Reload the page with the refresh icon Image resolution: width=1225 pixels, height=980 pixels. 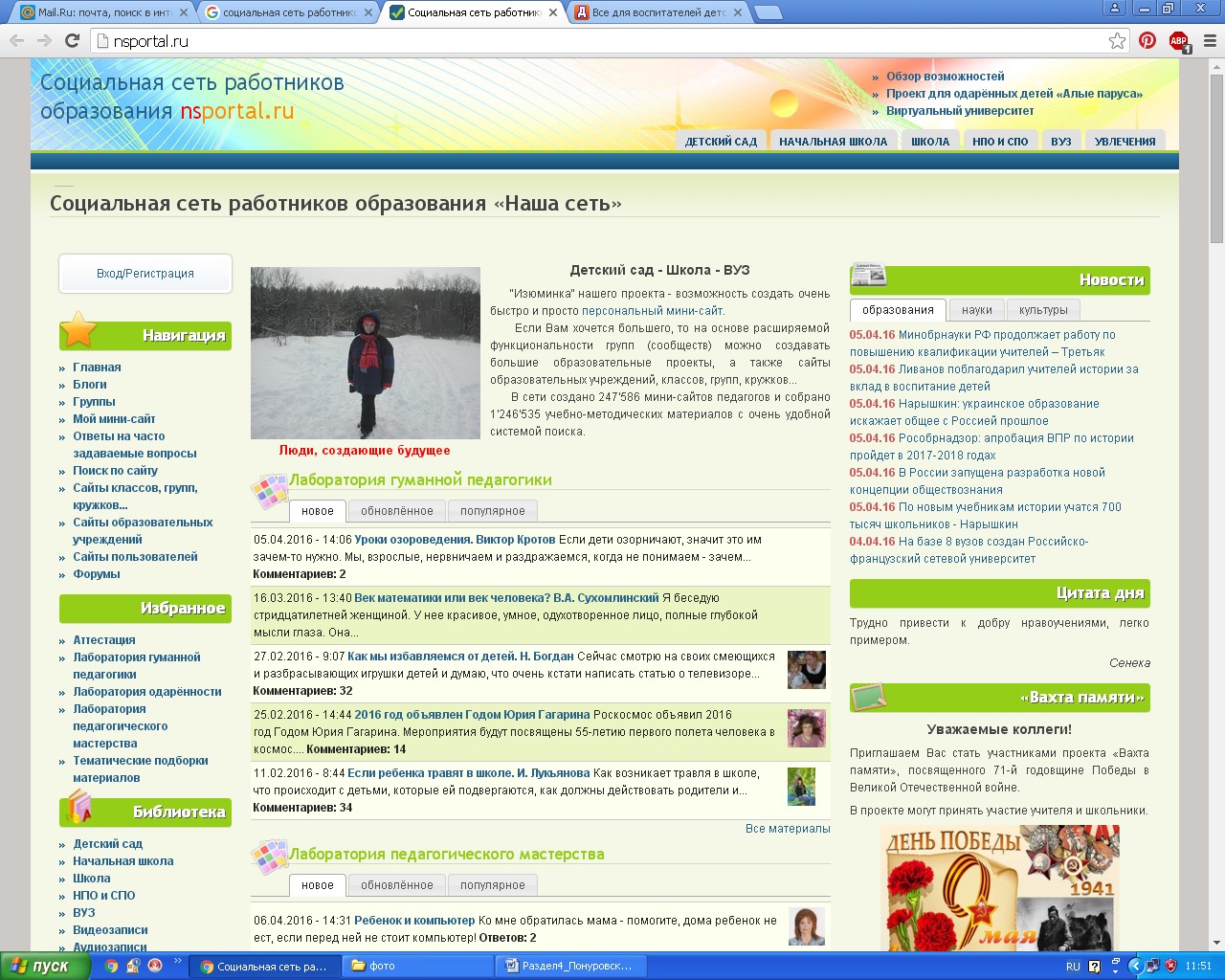[x=72, y=40]
